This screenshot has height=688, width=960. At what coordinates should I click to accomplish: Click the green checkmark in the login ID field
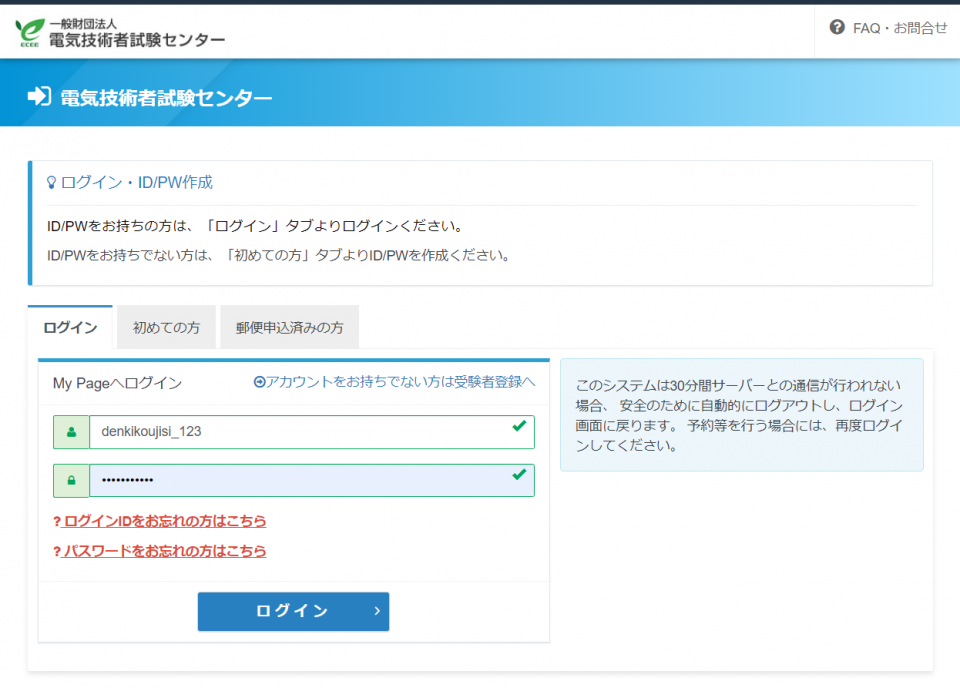[518, 427]
